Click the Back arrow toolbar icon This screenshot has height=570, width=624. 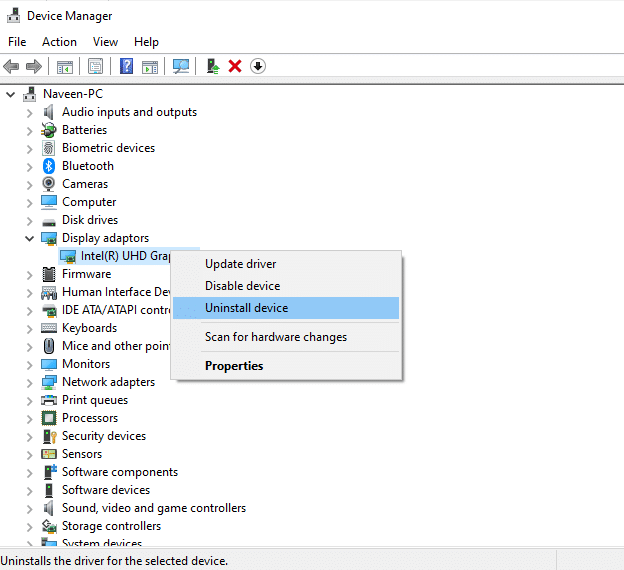[11, 66]
